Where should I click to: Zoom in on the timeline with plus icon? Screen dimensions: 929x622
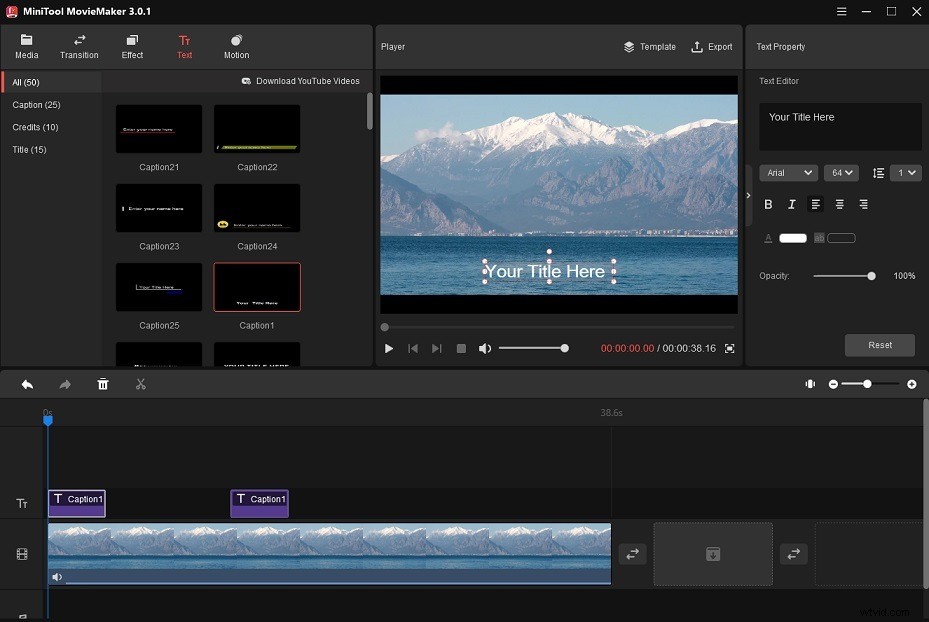[x=911, y=384]
